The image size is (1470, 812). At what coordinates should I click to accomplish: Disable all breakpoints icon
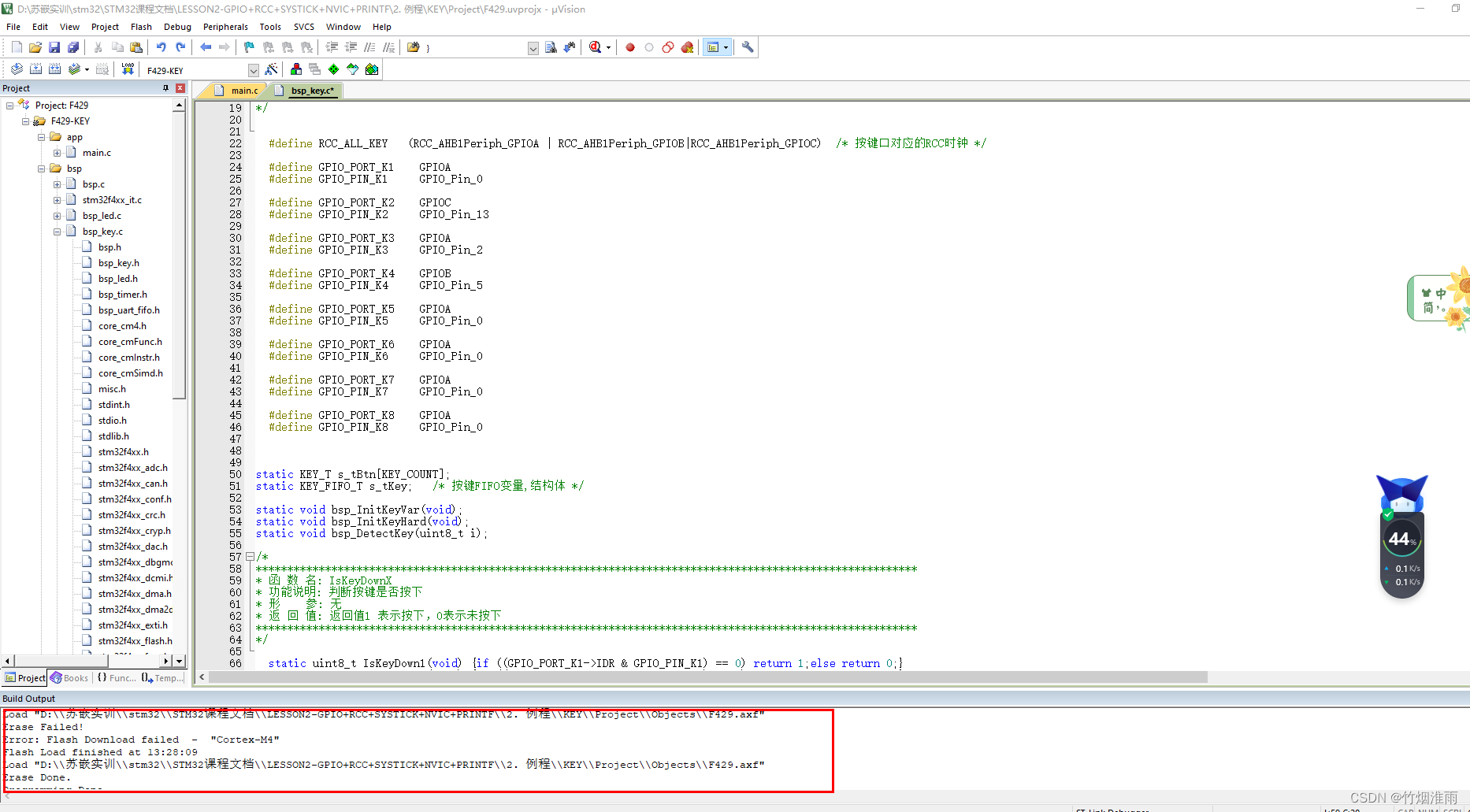668,47
